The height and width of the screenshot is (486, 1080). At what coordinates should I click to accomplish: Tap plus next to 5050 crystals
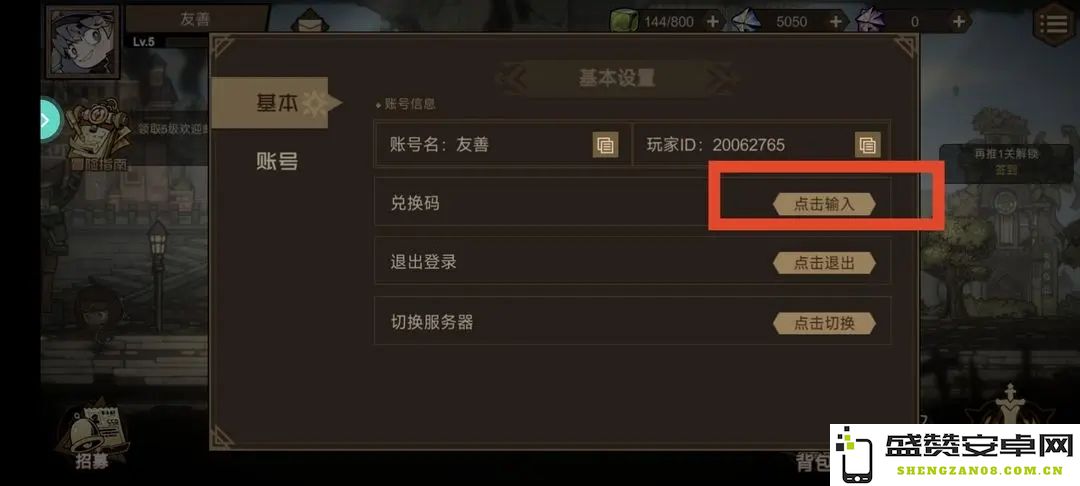(835, 21)
